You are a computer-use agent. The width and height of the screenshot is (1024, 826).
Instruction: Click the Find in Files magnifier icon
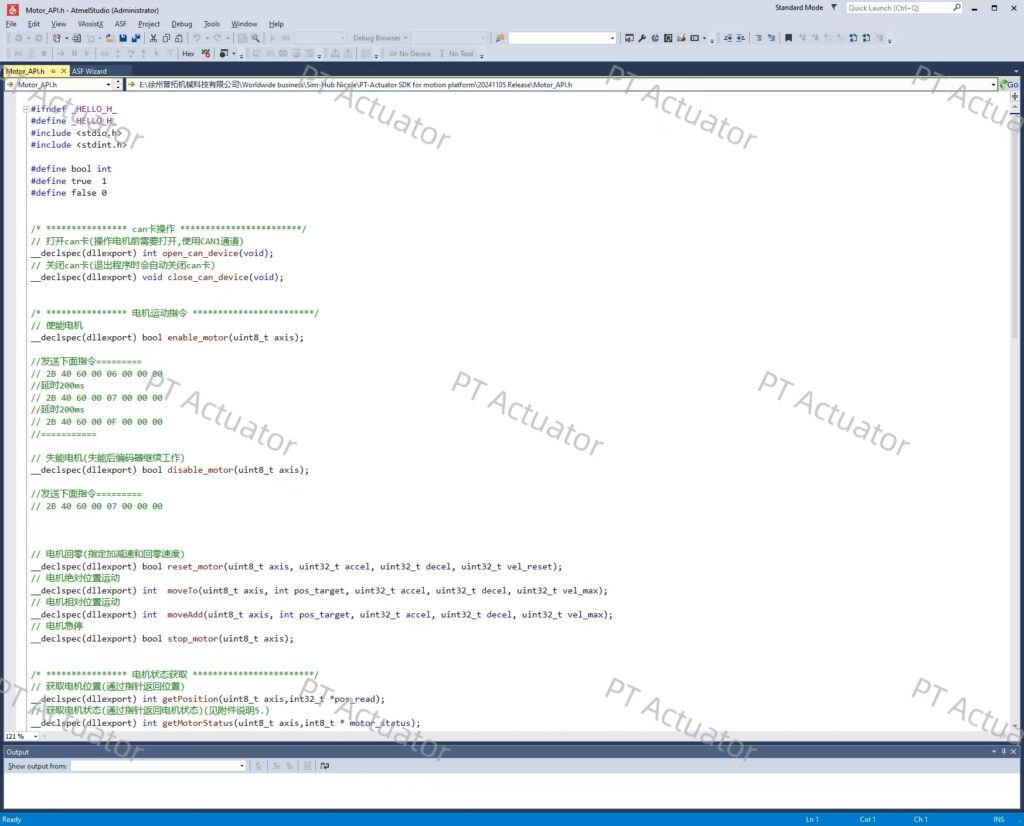click(x=256, y=38)
